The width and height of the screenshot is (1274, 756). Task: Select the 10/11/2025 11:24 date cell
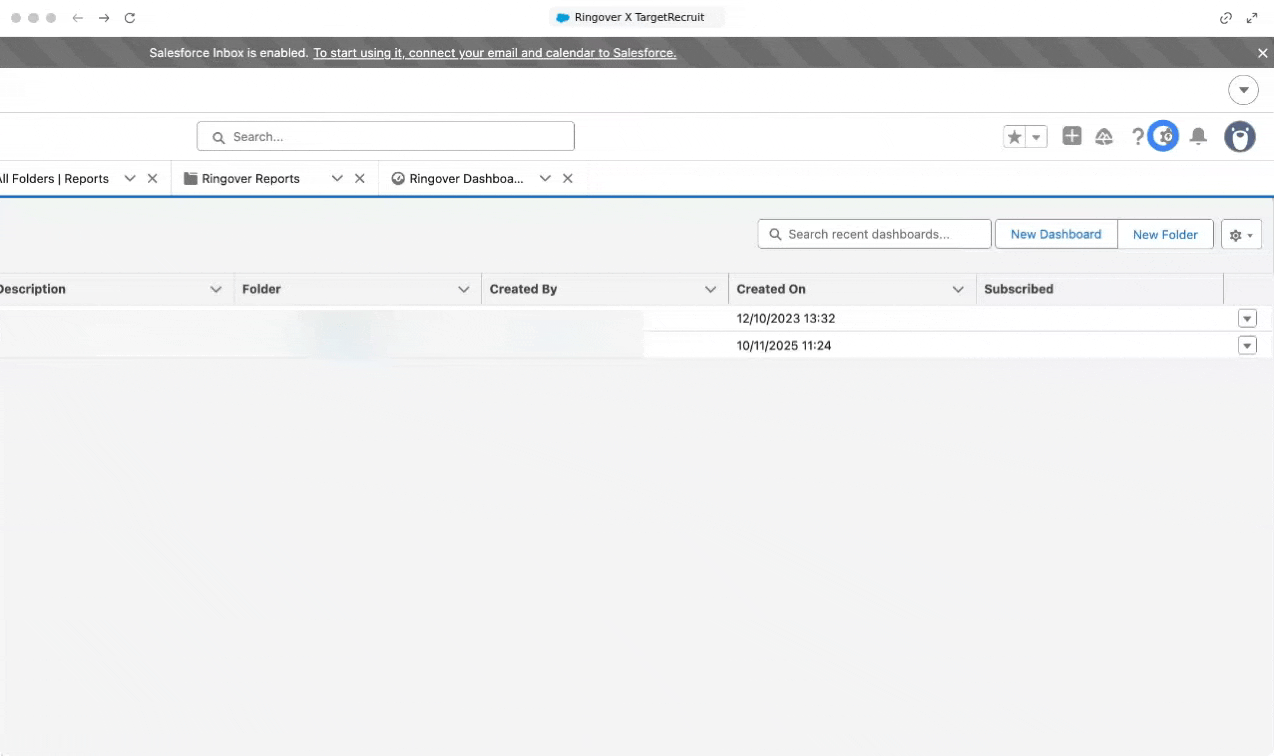coord(784,346)
